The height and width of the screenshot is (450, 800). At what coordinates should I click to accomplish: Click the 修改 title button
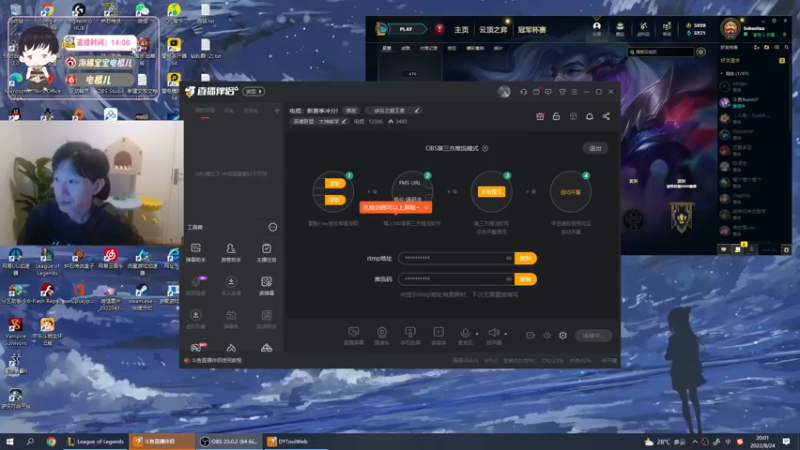pyautogui.click(x=351, y=111)
